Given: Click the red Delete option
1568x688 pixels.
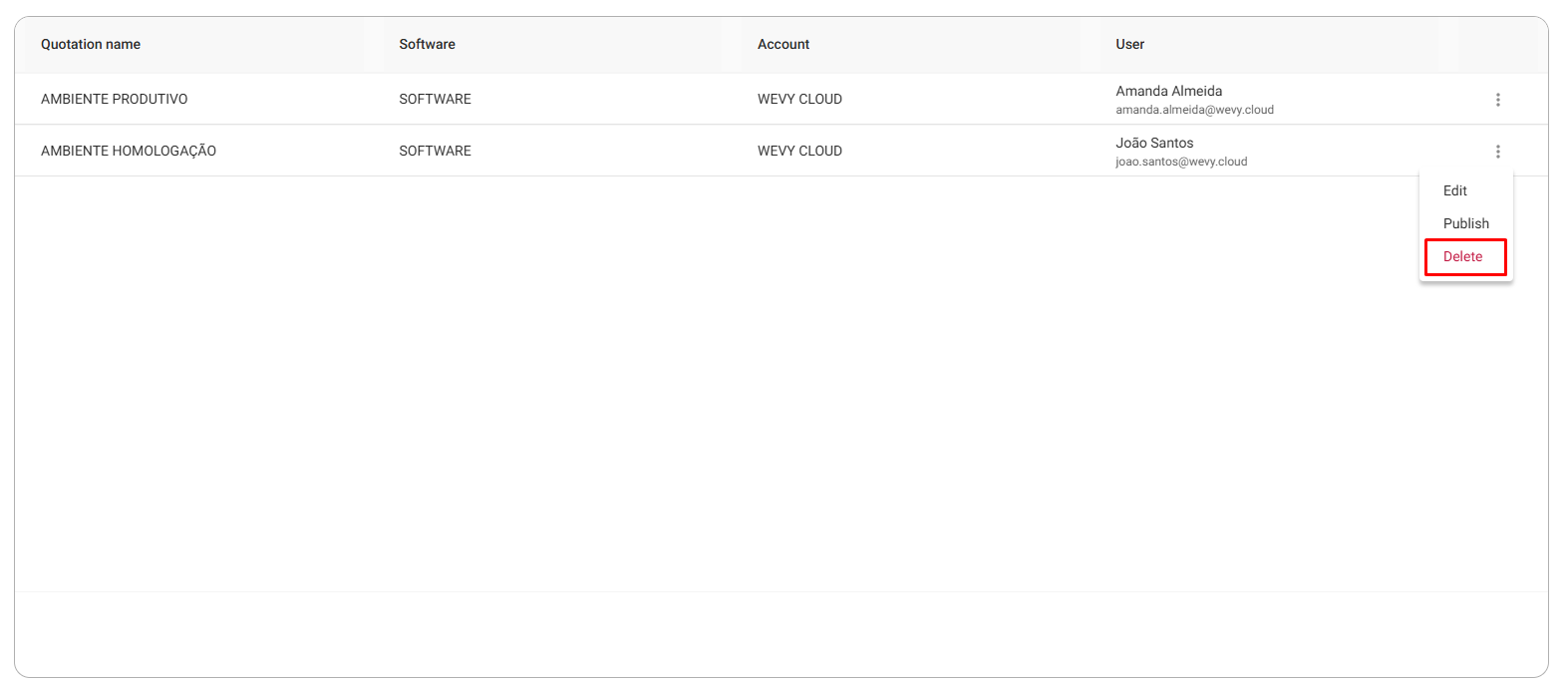Looking at the screenshot, I should (x=1465, y=256).
